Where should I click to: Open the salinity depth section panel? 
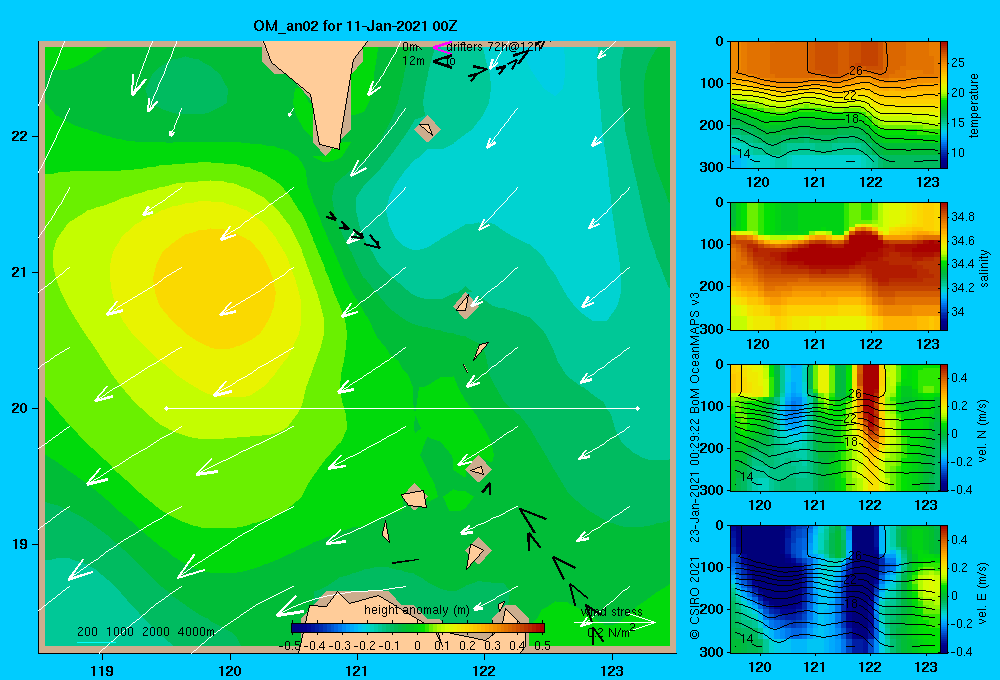(833, 267)
